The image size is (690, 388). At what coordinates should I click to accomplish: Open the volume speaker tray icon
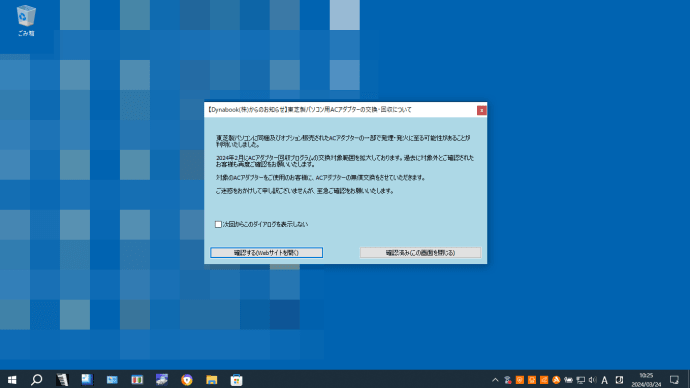coord(593,380)
